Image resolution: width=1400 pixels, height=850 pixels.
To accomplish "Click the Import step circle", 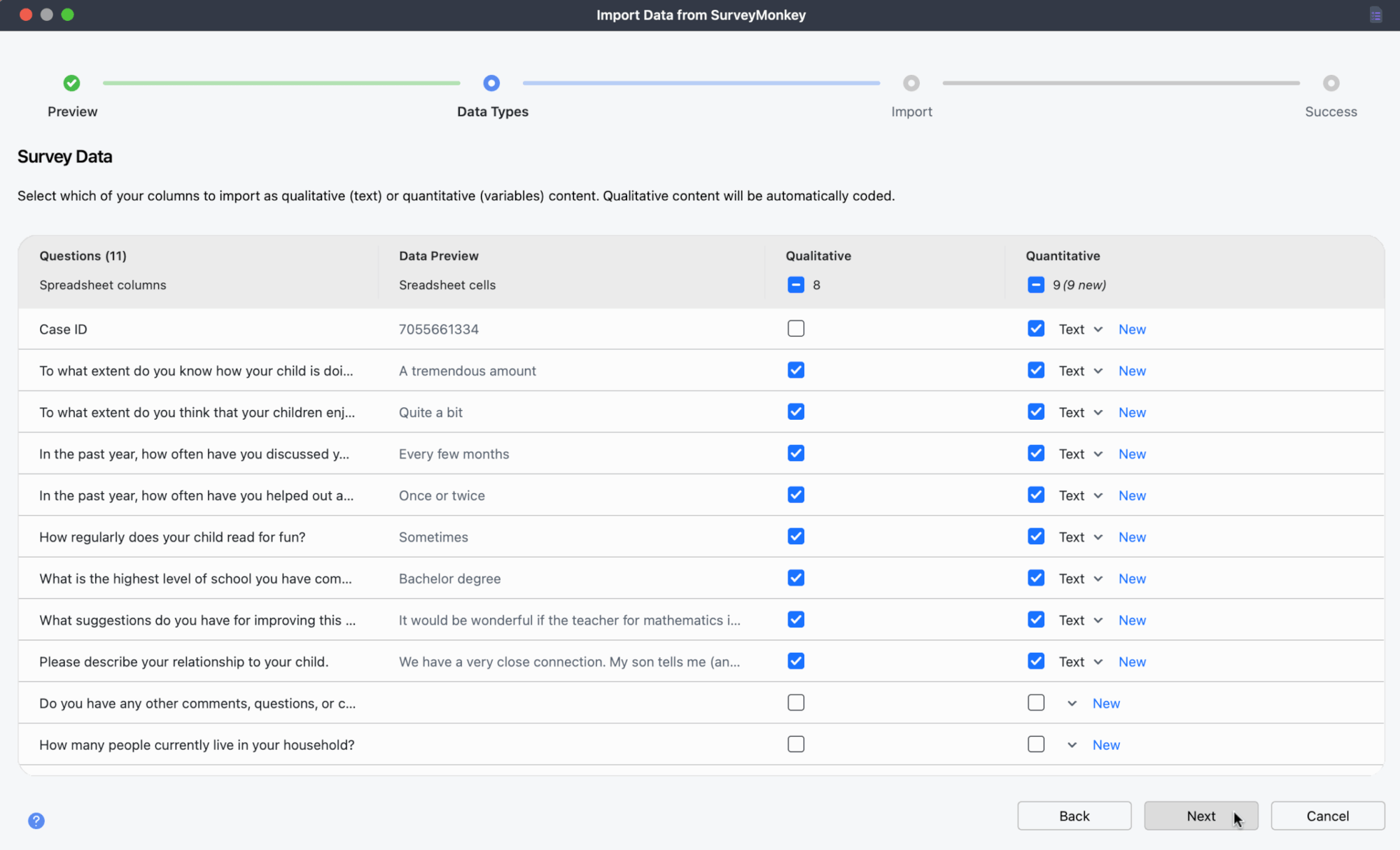I will pos(911,83).
